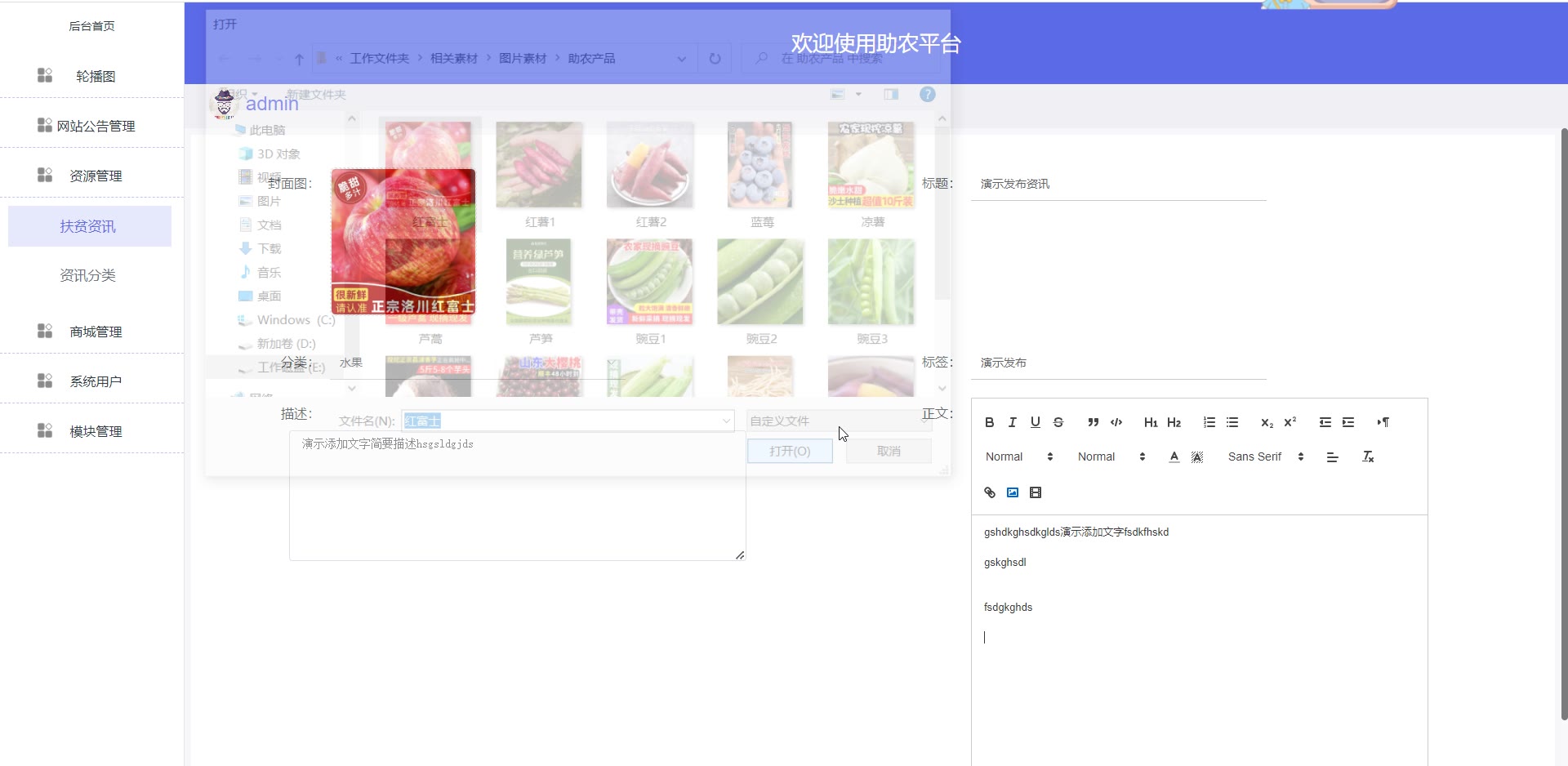Click the 打开(O) button
1568x766 pixels.
(790, 451)
